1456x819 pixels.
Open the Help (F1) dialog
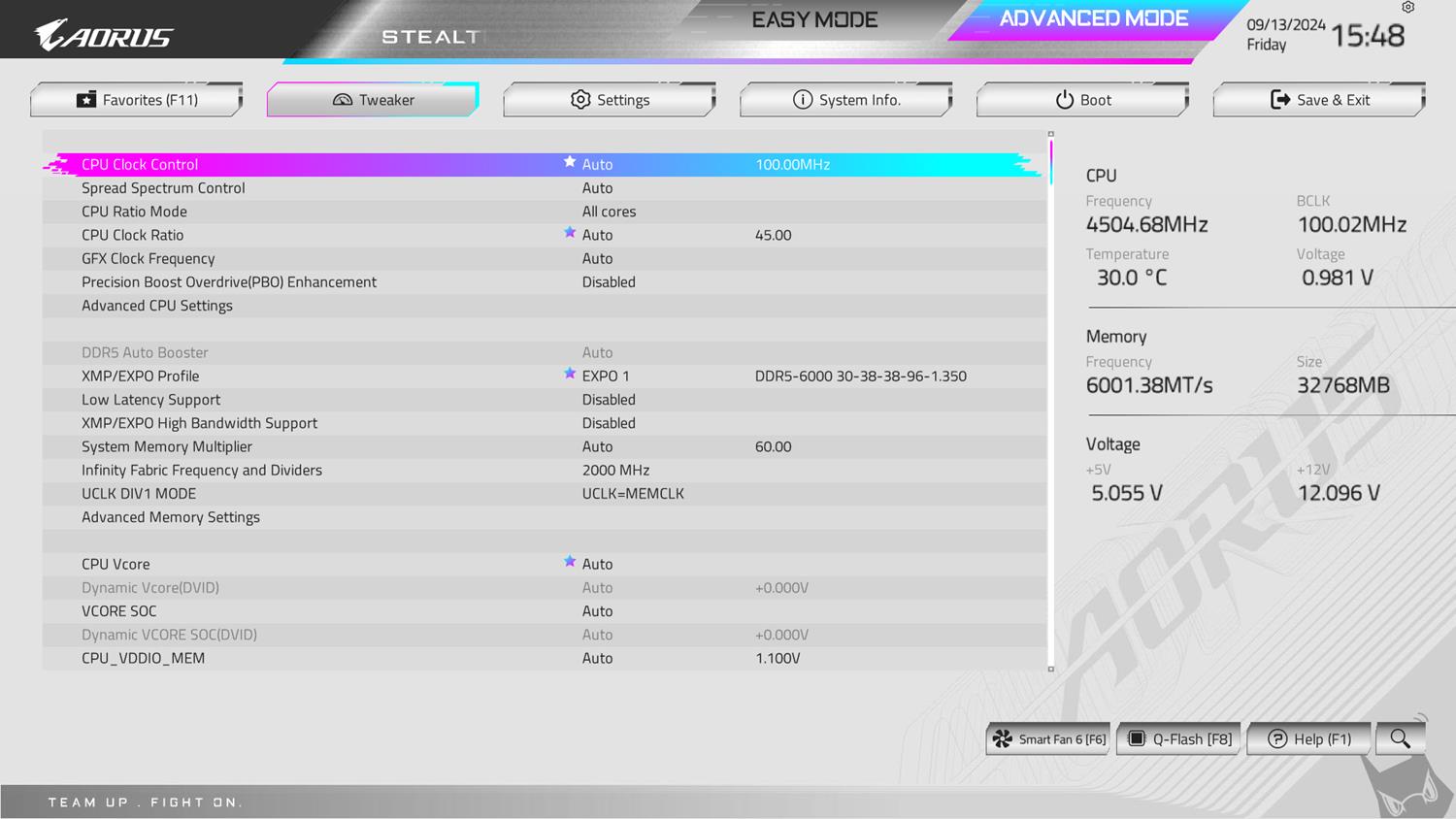click(1309, 739)
